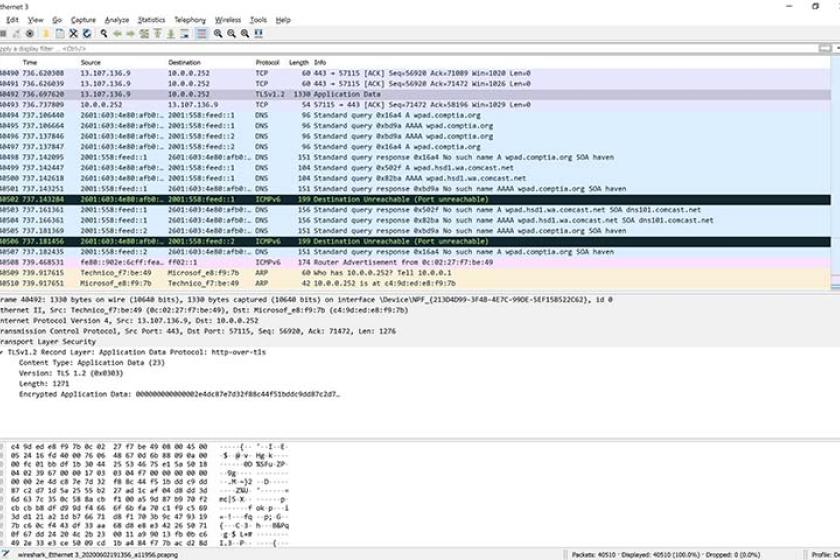Open the Analyze menu
The image size is (840, 560).
point(117,20)
